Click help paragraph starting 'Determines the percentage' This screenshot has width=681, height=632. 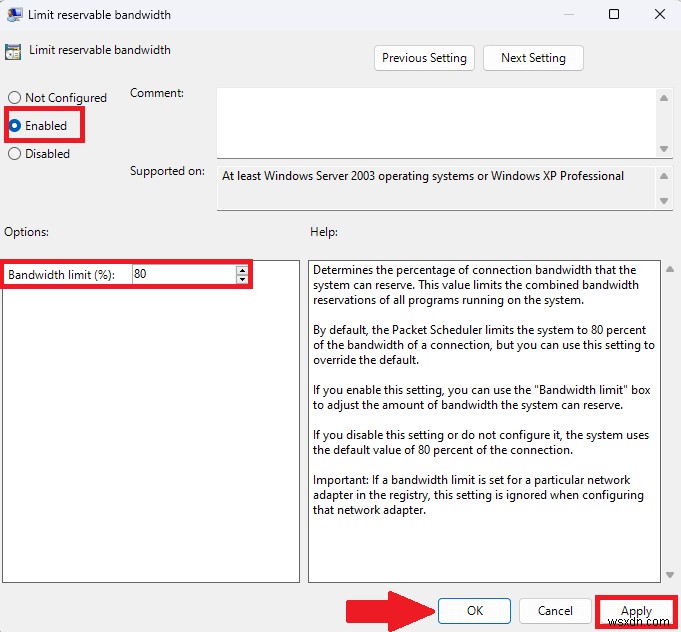(476, 285)
